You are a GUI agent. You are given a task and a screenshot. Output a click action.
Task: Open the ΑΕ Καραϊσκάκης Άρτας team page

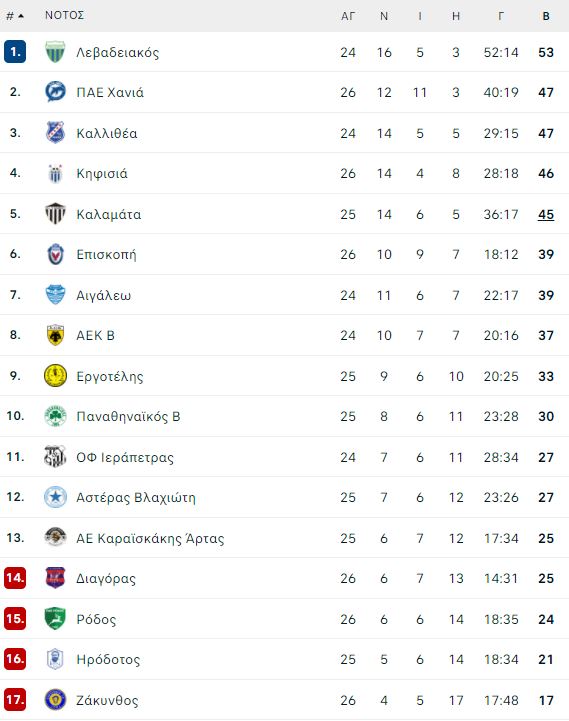click(x=150, y=538)
